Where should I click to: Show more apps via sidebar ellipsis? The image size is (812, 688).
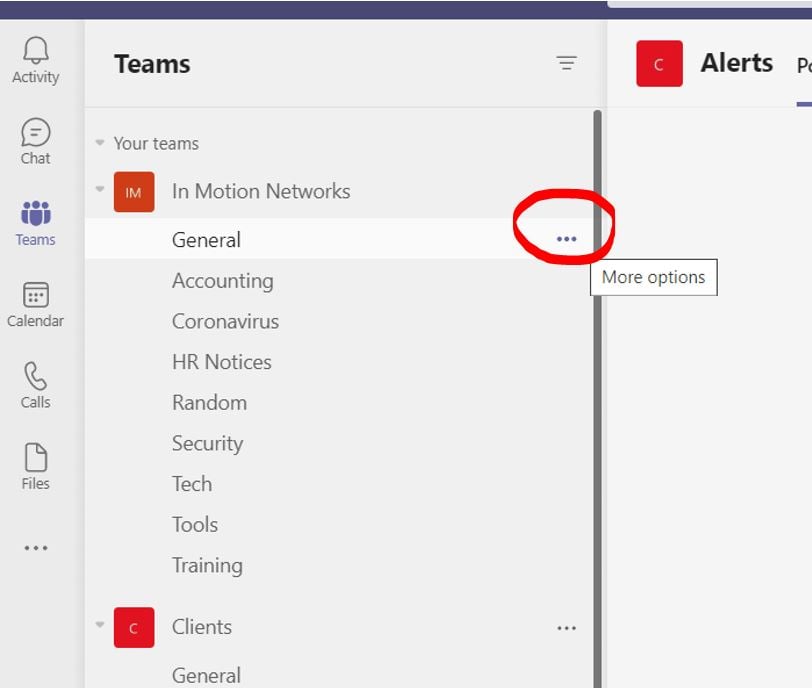36,548
